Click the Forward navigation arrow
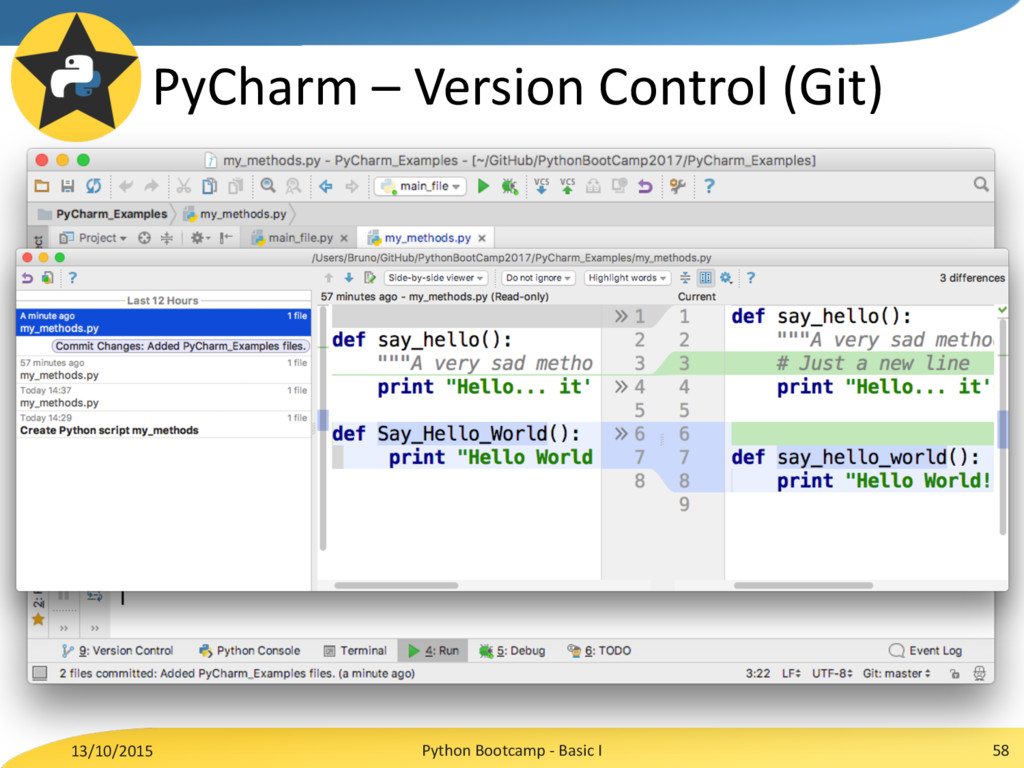Screen dimensions: 1024x768 [x=352, y=187]
